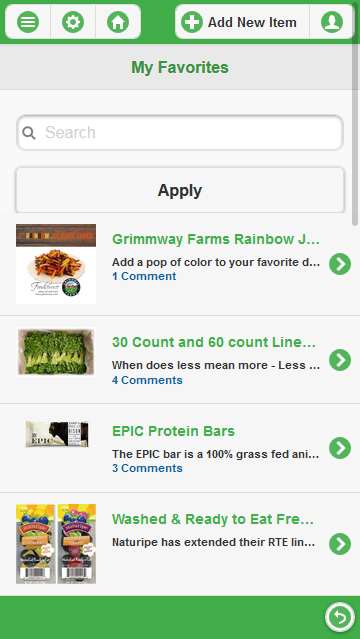Click the Add New Item button
This screenshot has height=639, width=360.
242,22
